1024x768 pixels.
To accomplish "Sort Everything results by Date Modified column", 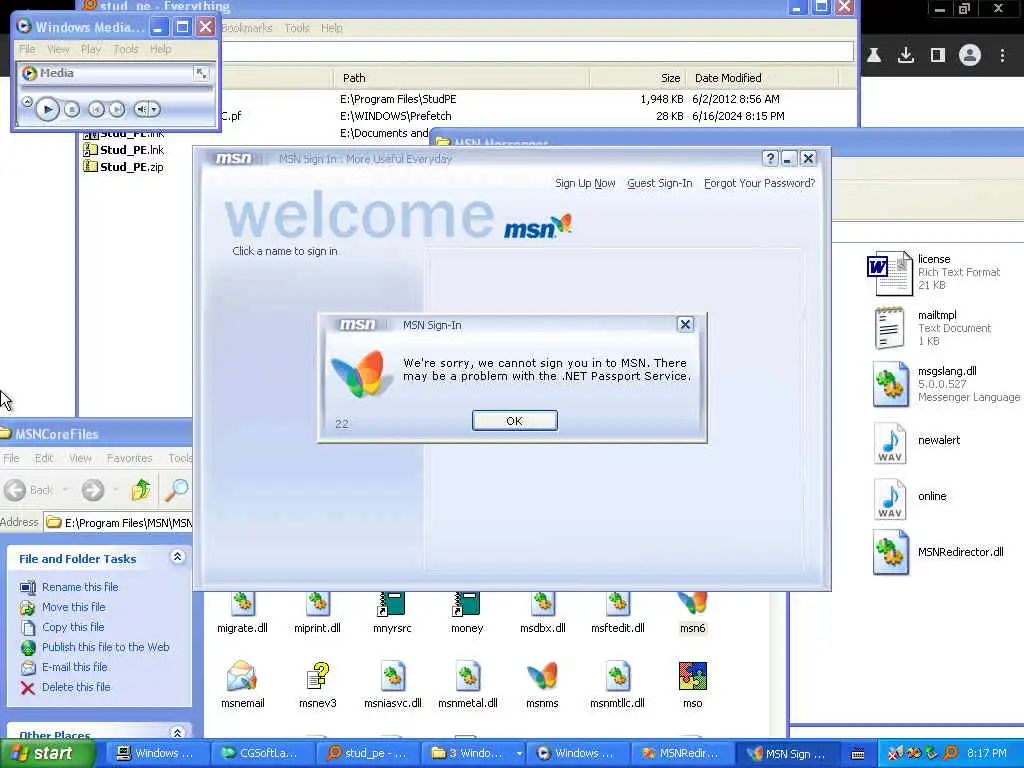I will click(763, 78).
